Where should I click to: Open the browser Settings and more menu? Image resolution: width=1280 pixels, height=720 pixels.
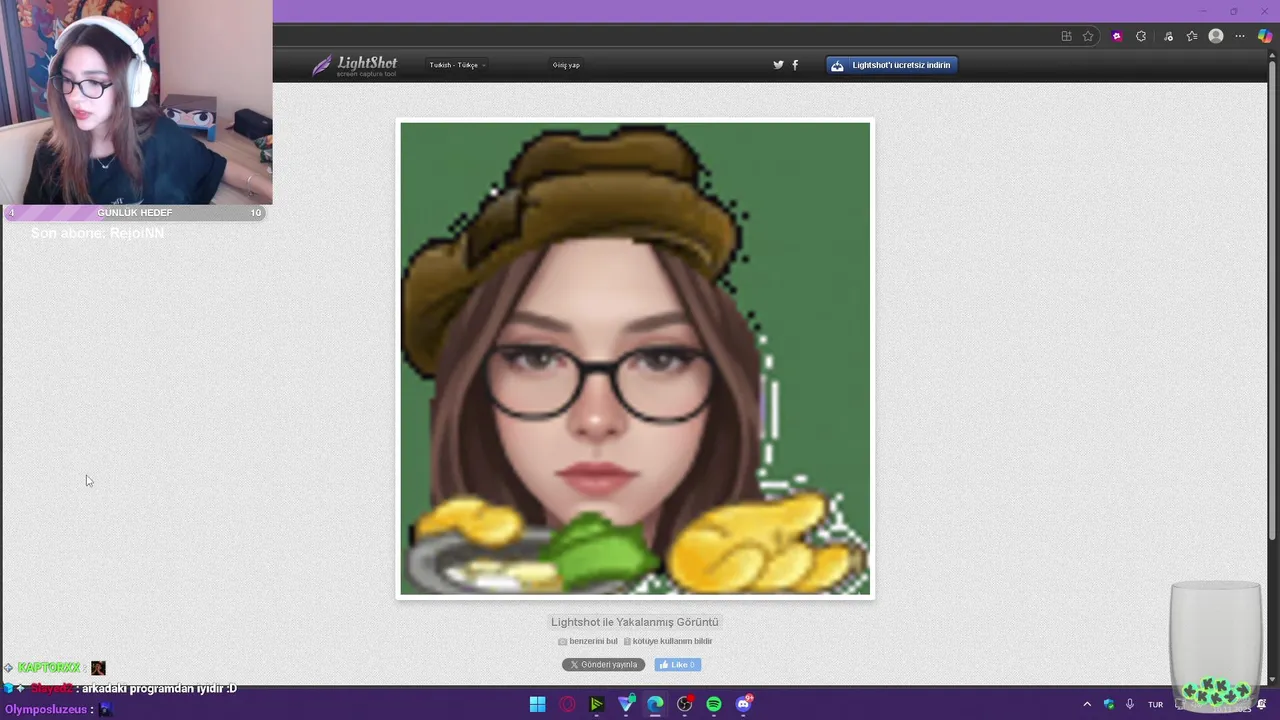[1240, 36]
